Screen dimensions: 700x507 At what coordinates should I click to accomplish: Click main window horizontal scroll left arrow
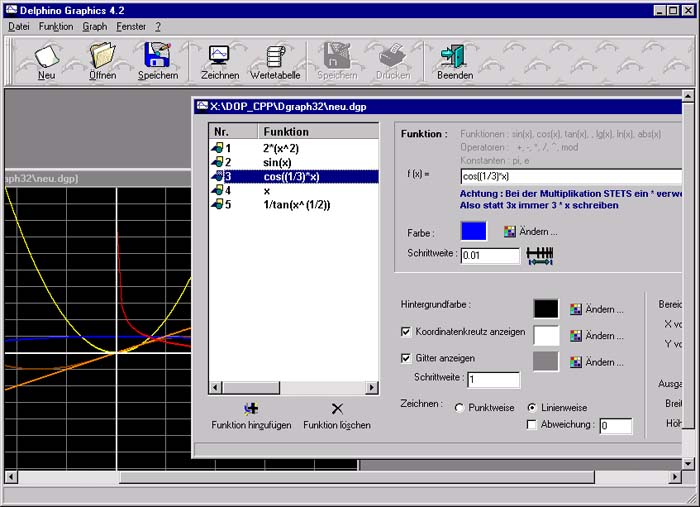11,477
